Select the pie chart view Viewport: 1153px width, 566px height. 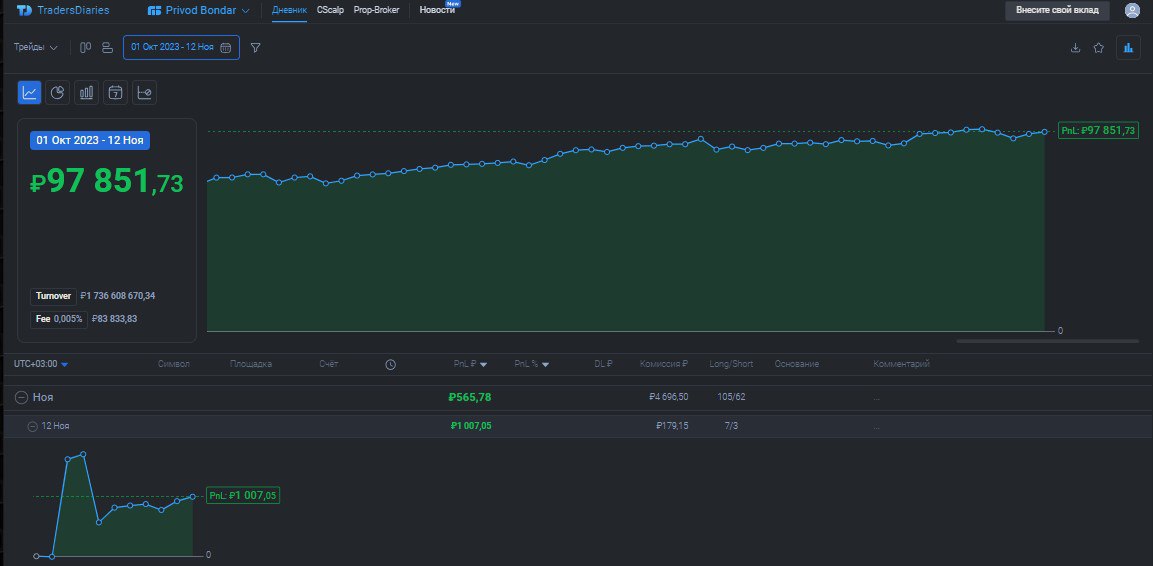[57, 93]
